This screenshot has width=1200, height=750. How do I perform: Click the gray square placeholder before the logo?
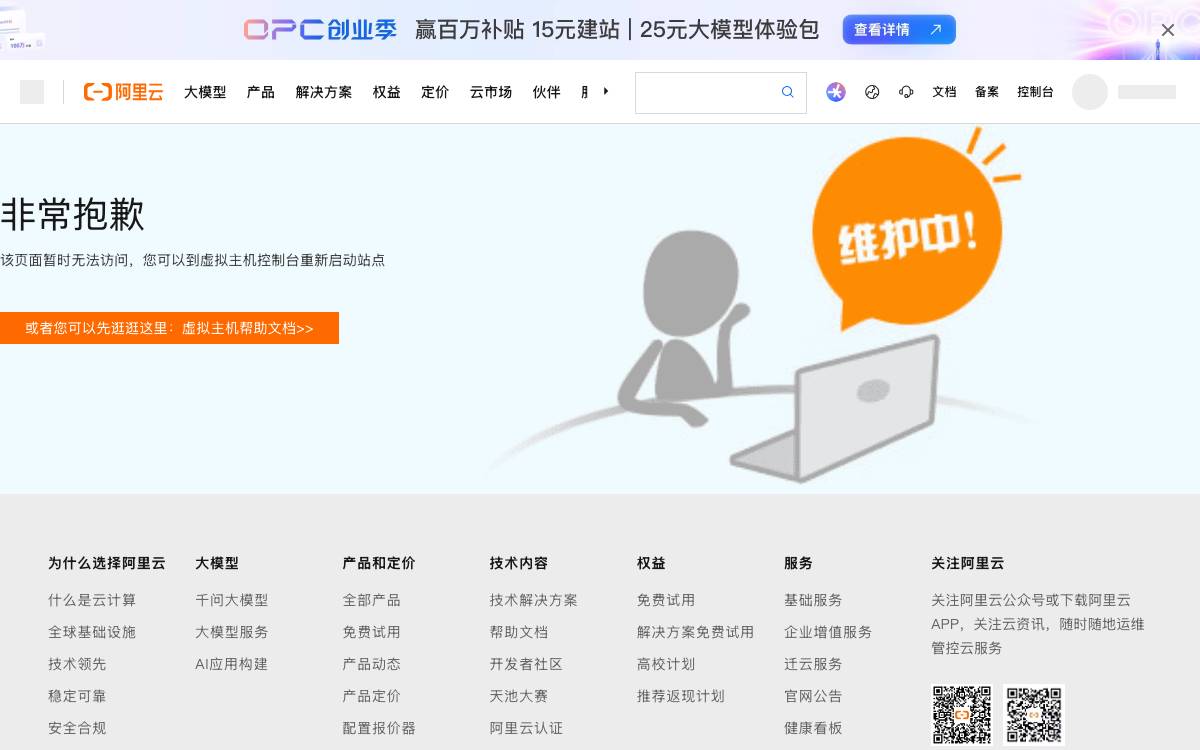(32, 92)
